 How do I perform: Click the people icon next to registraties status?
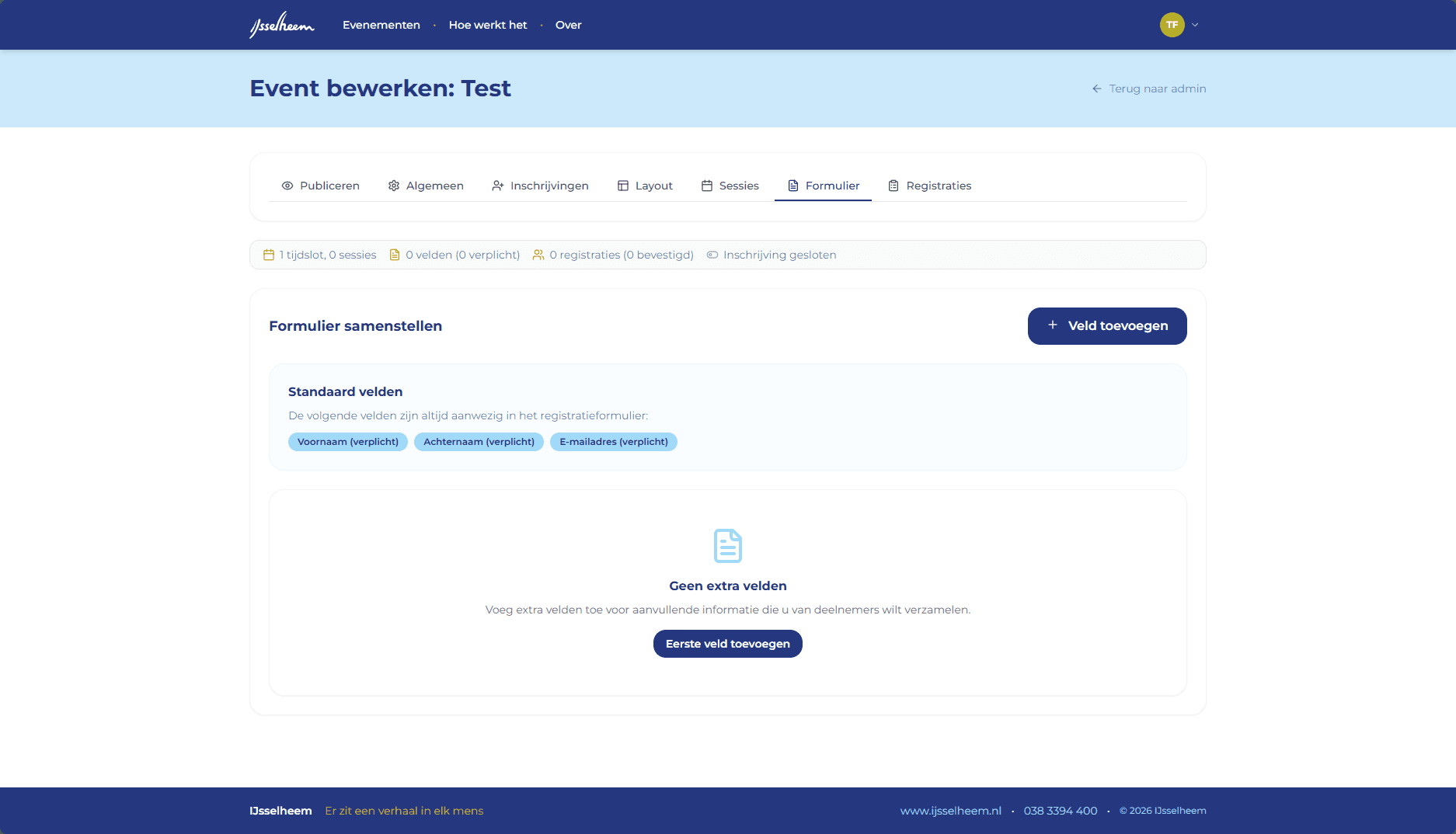[x=538, y=255]
